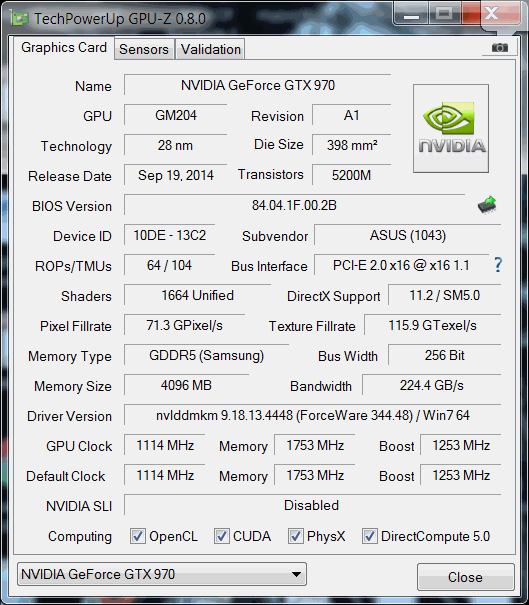
Task: Click the Technology field 28 nm
Action: (176, 145)
